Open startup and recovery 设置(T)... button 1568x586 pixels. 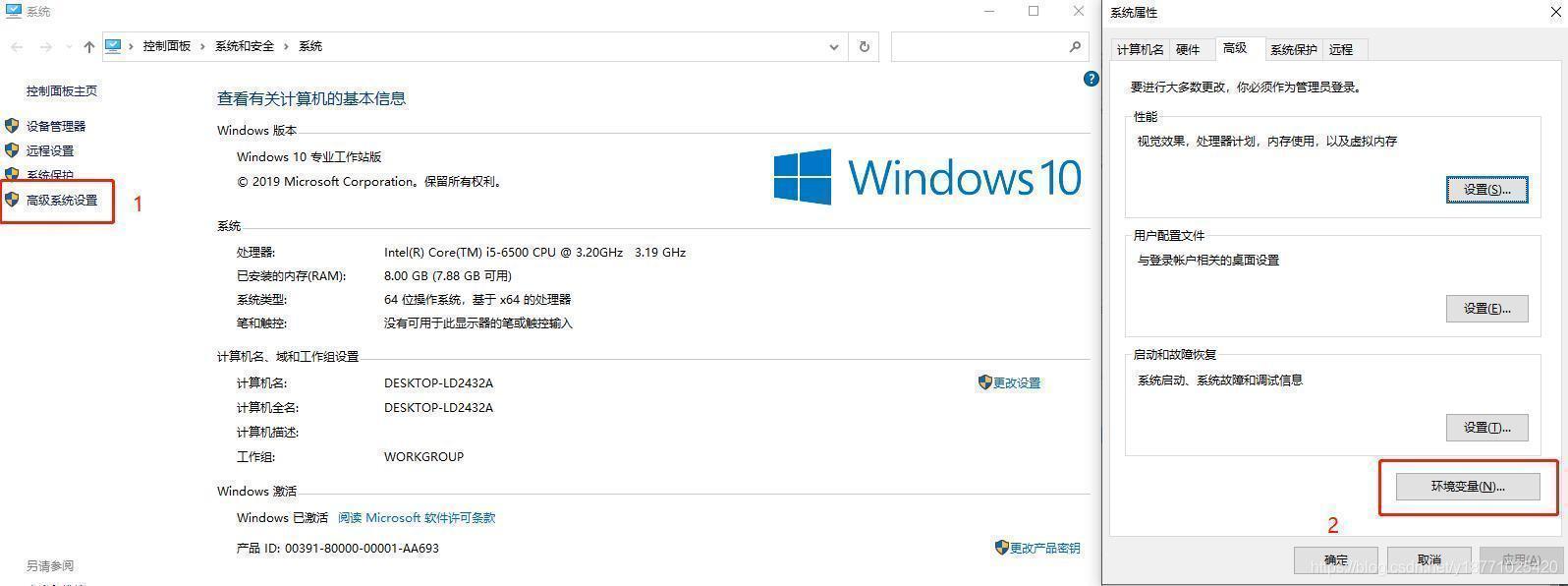(x=1486, y=427)
